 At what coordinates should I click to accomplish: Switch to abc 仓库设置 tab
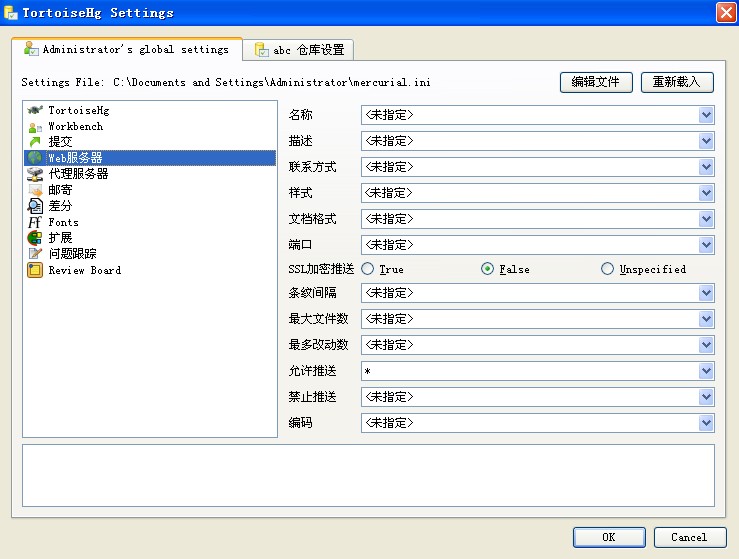[298, 50]
